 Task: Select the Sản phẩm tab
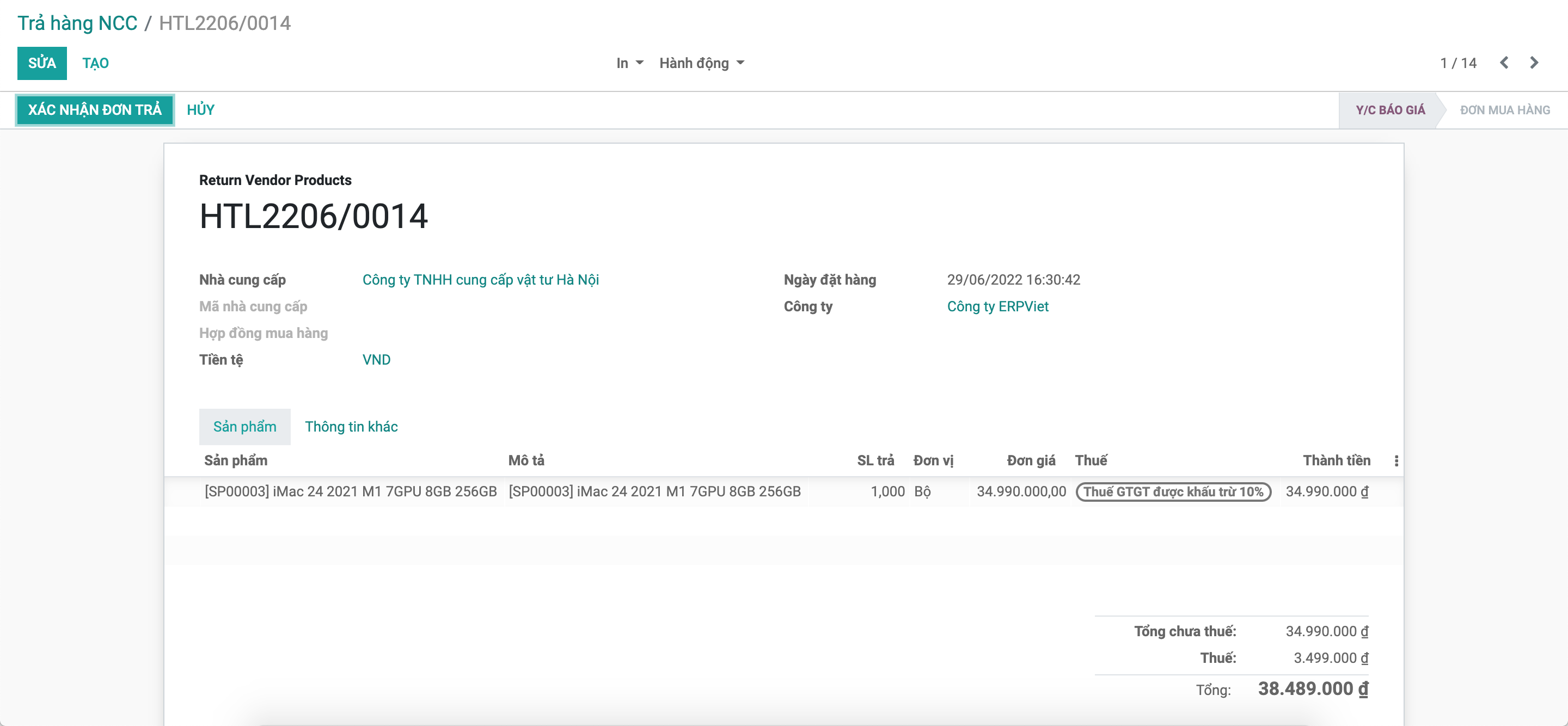pos(244,426)
